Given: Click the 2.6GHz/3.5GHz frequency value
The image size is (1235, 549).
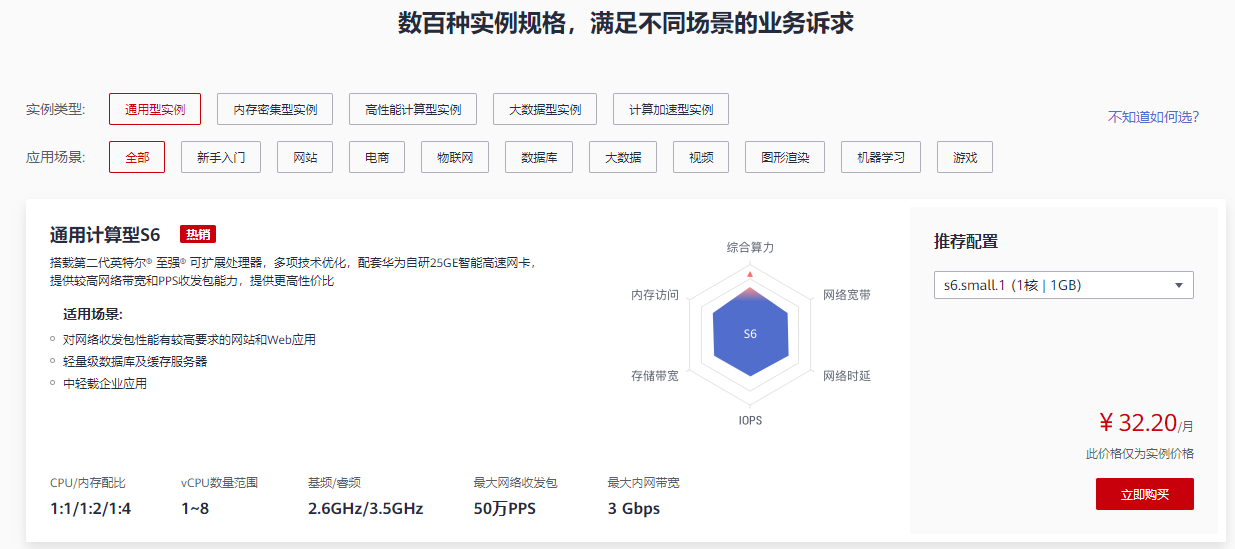Looking at the screenshot, I should 366,509.
